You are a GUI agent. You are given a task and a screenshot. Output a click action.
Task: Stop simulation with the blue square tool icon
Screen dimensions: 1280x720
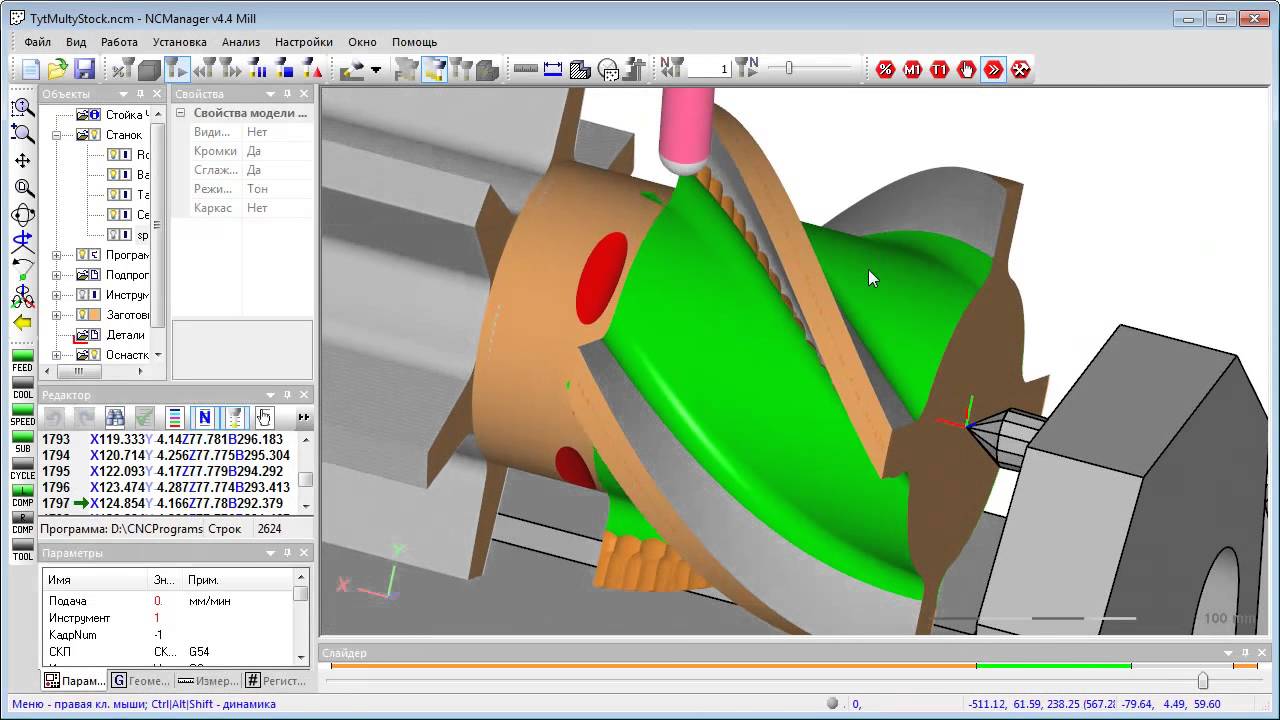click(x=285, y=69)
